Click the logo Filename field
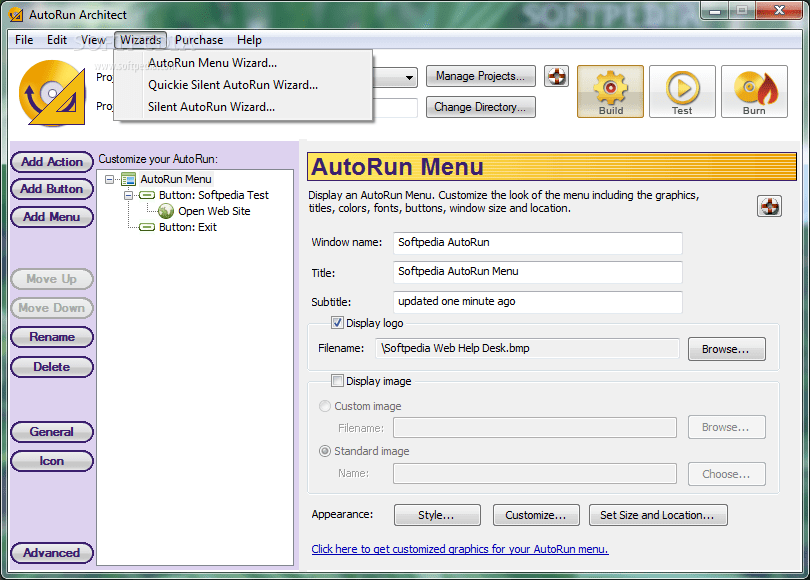 pyautogui.click(x=527, y=348)
